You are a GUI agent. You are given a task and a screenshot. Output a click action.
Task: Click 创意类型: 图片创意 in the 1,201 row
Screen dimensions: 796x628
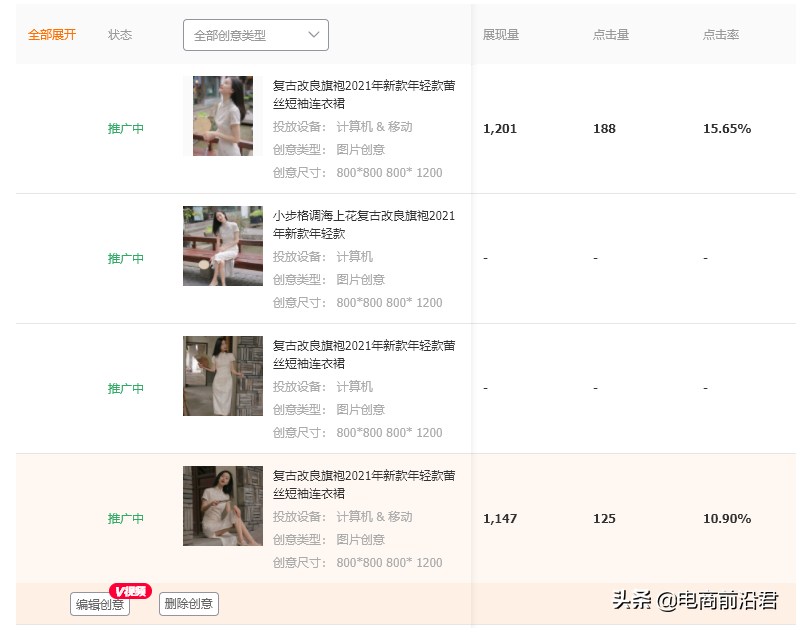click(x=329, y=150)
